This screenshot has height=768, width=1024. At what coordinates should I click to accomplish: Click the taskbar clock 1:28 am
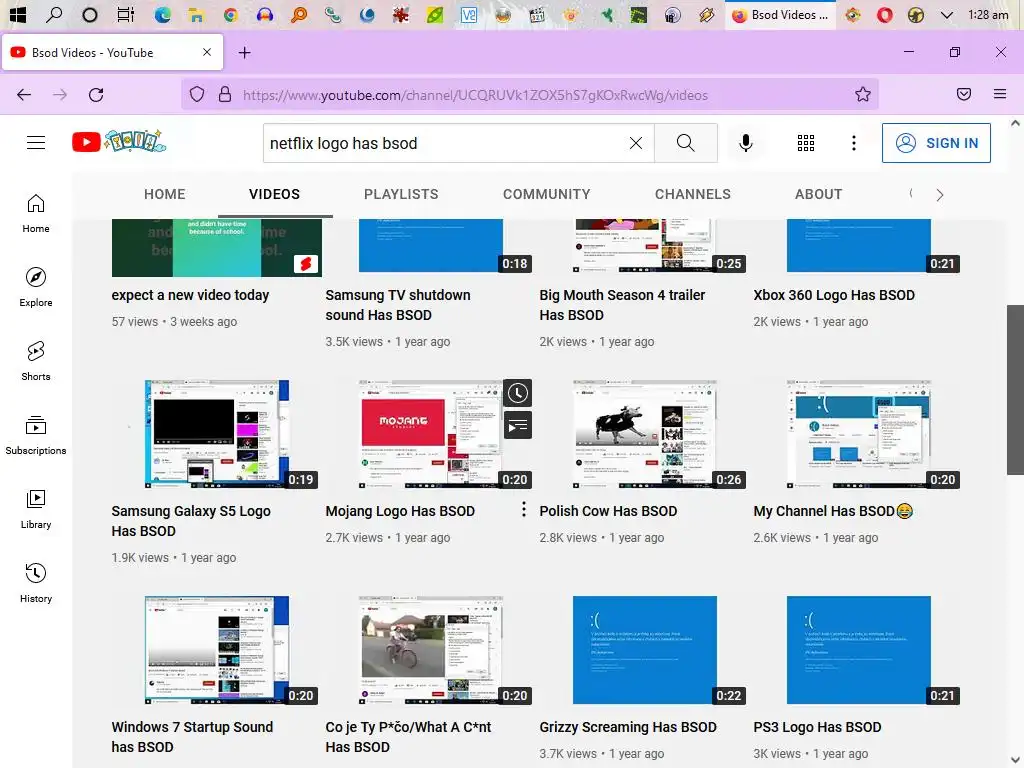(988, 14)
